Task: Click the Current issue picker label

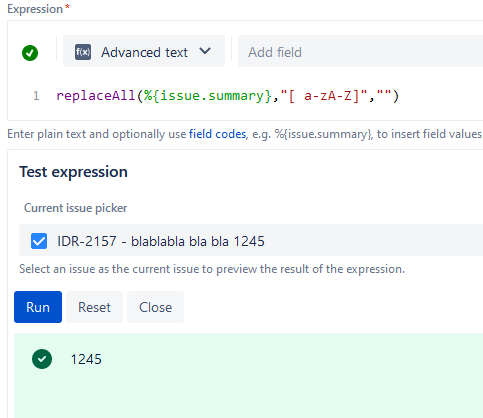Action: [75, 208]
